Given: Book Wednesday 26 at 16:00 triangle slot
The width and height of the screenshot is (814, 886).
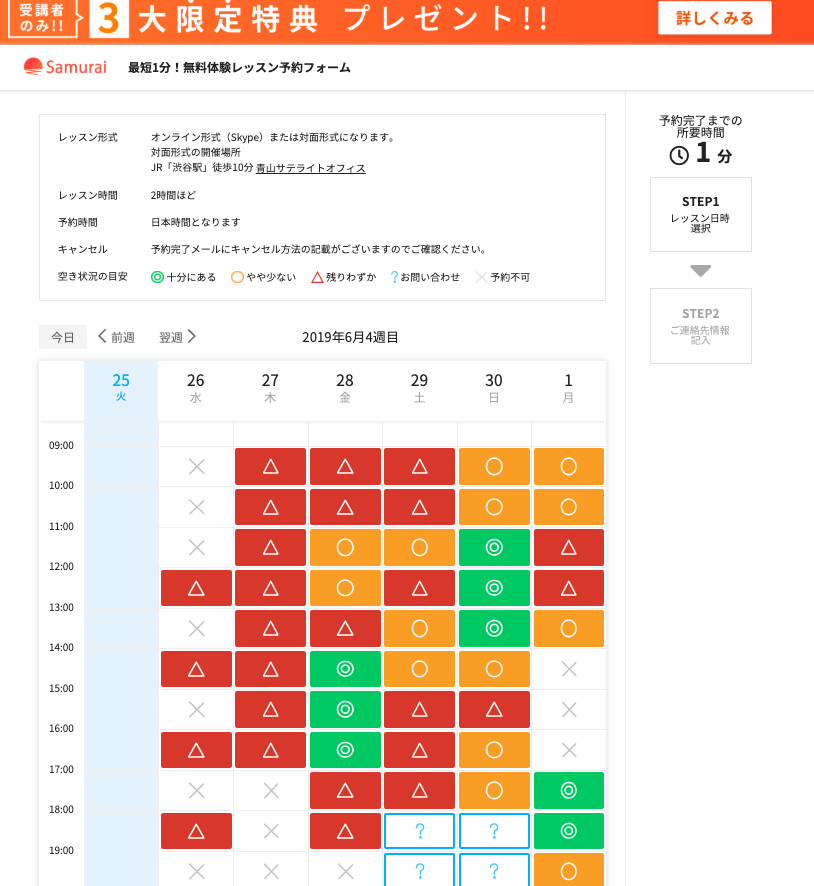Looking at the screenshot, I should pyautogui.click(x=196, y=750).
